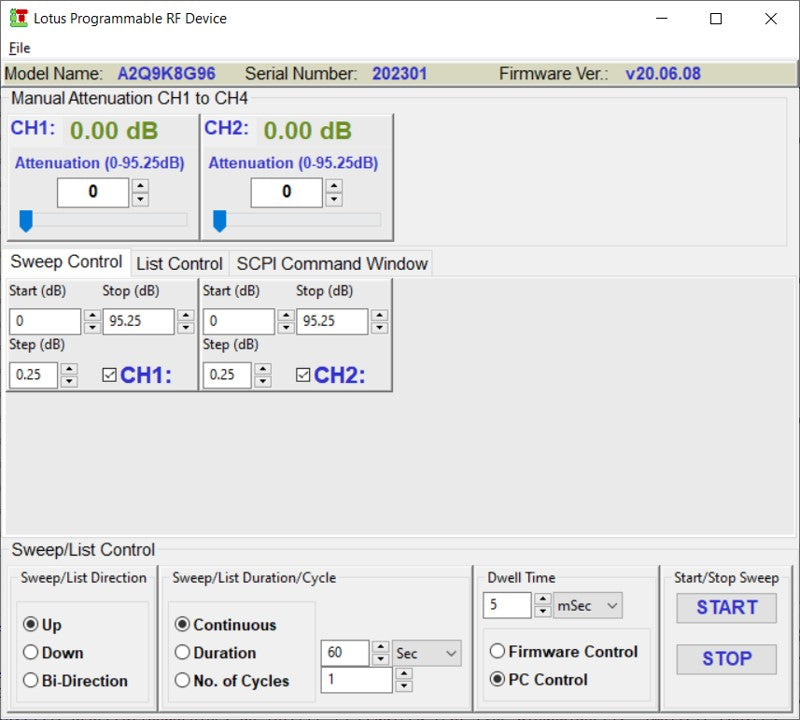The width and height of the screenshot is (800, 720).
Task: Decrease CH2 attenuation with down arrow
Action: [x=334, y=200]
